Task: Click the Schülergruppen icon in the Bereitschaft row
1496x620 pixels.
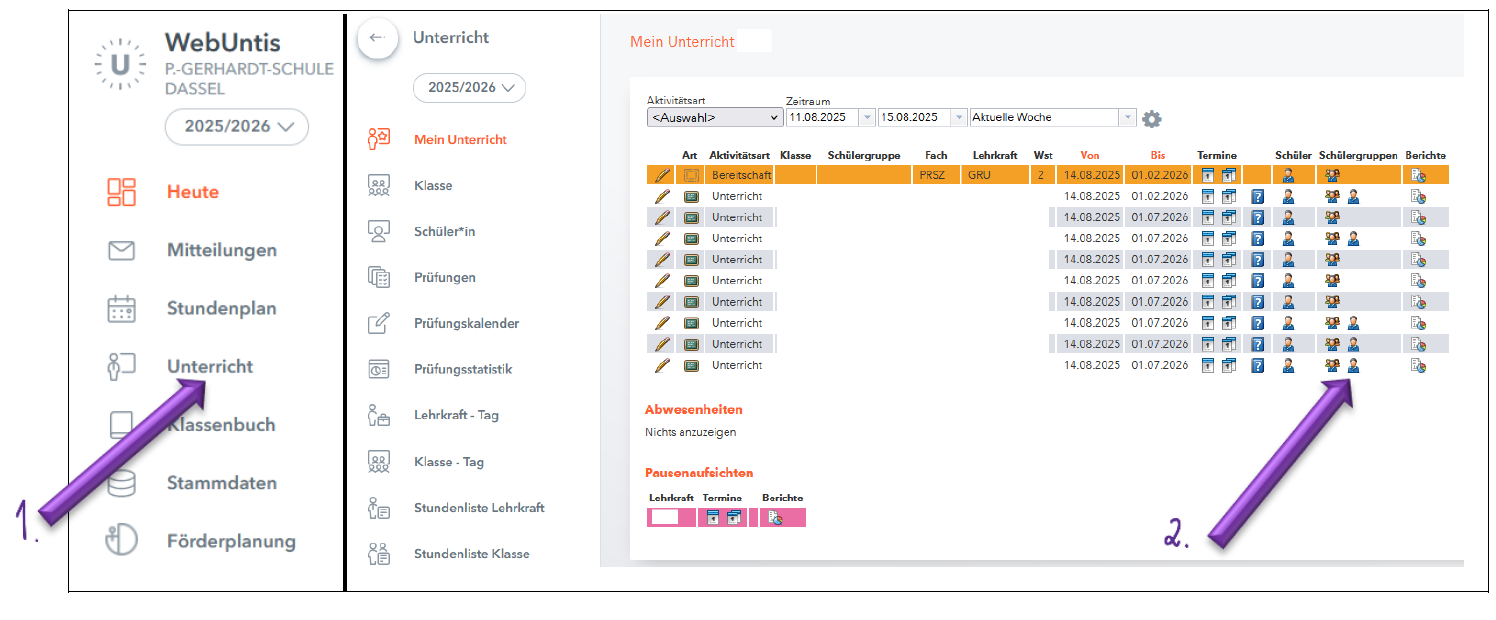Action: click(1332, 175)
